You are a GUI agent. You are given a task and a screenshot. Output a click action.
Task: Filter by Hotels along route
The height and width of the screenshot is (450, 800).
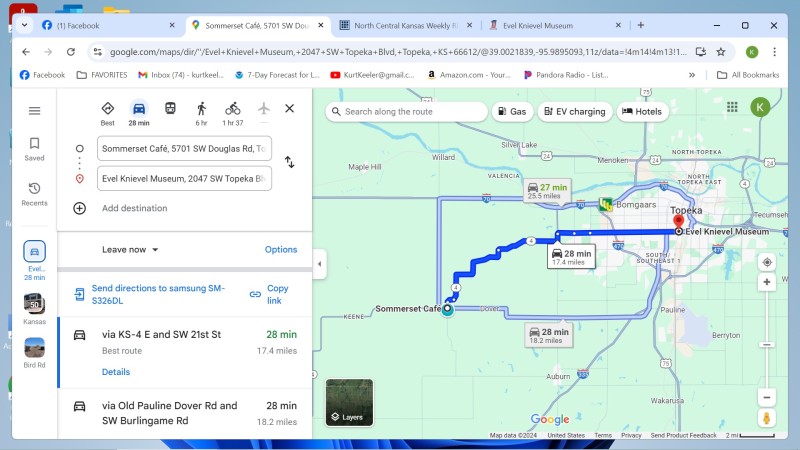click(642, 111)
